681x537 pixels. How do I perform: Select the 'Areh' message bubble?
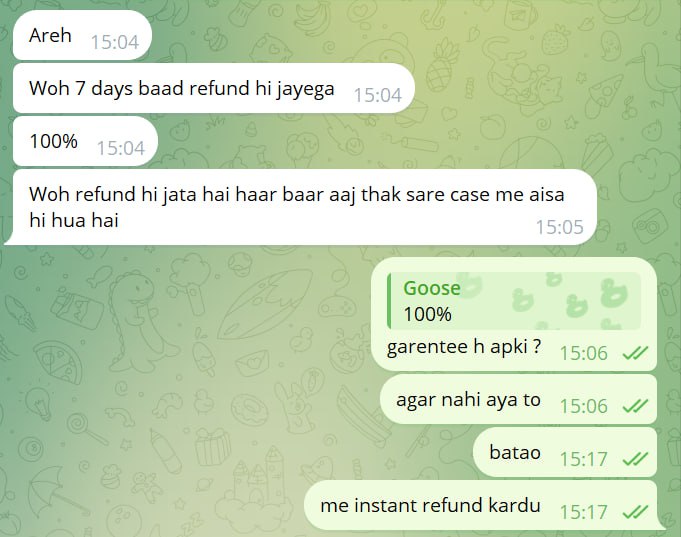[x=82, y=35]
